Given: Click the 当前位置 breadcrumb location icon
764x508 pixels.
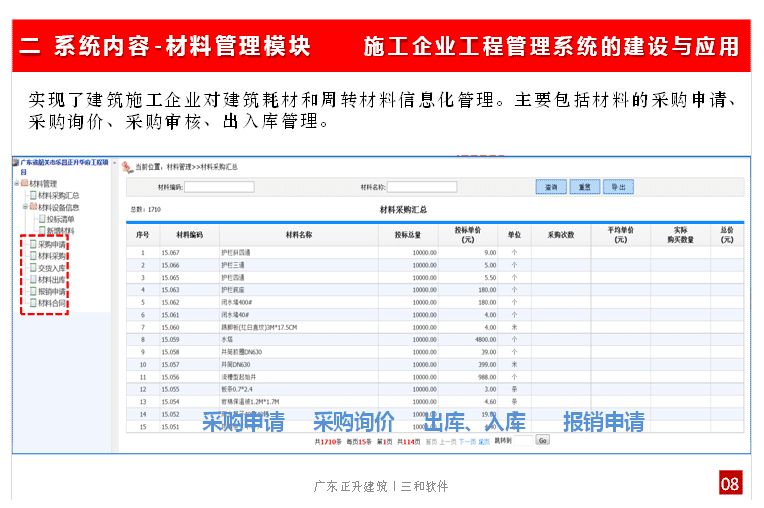Looking at the screenshot, I should (x=127, y=167).
